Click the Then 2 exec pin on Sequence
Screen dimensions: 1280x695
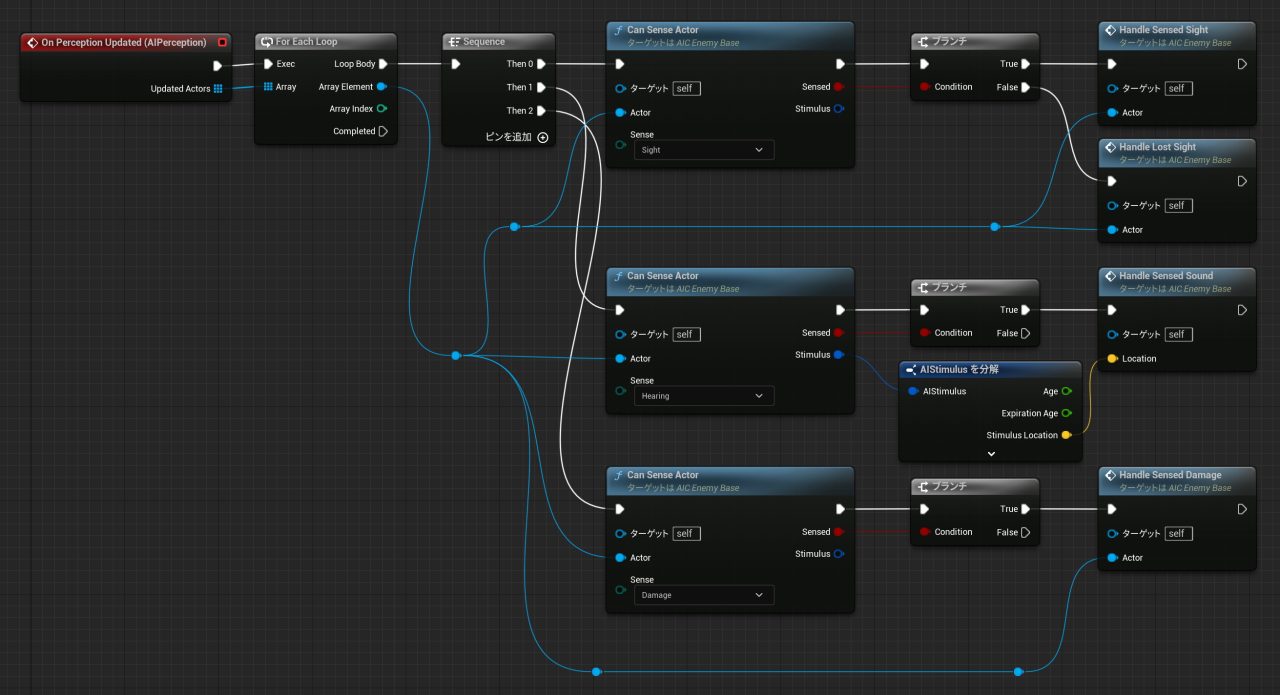pyautogui.click(x=541, y=111)
